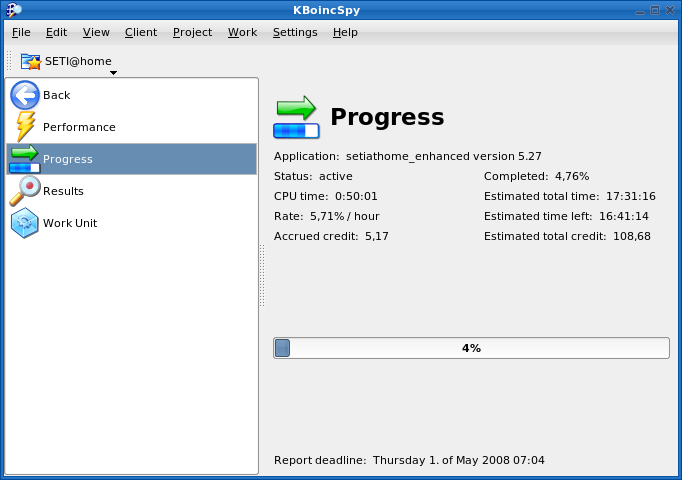This screenshot has width=682, height=480.
Task: Open the View menu
Action: point(96,32)
